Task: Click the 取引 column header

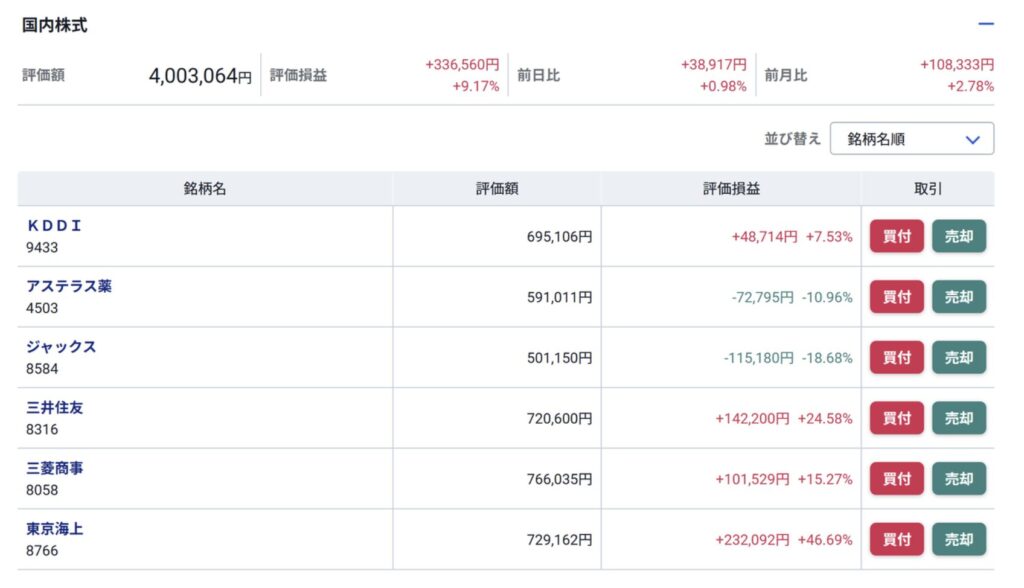Action: point(928,189)
